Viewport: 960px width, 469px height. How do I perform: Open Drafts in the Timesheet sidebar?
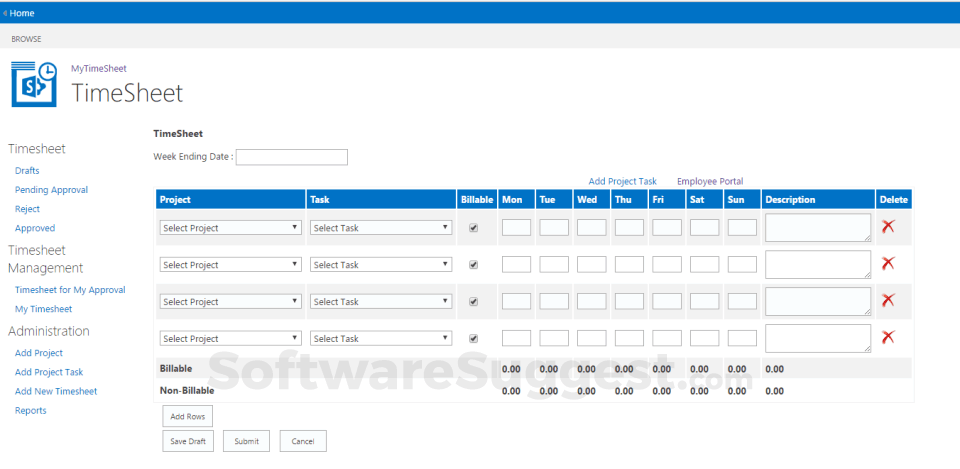pyautogui.click(x=27, y=171)
